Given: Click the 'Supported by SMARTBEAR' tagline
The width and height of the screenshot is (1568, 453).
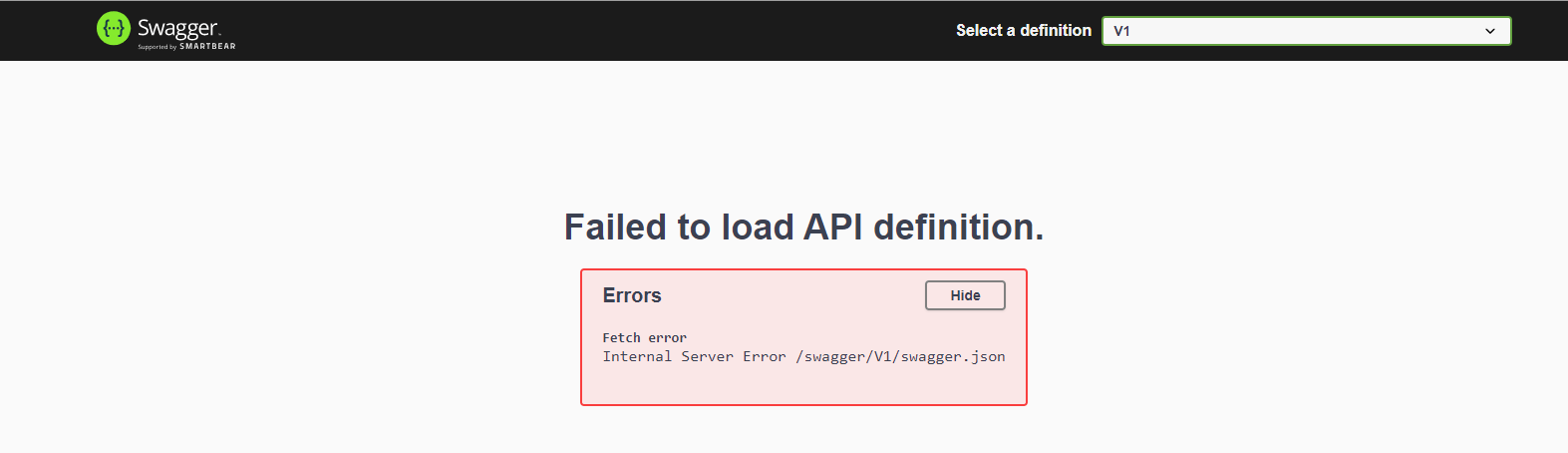Looking at the screenshot, I should tap(186, 46).
